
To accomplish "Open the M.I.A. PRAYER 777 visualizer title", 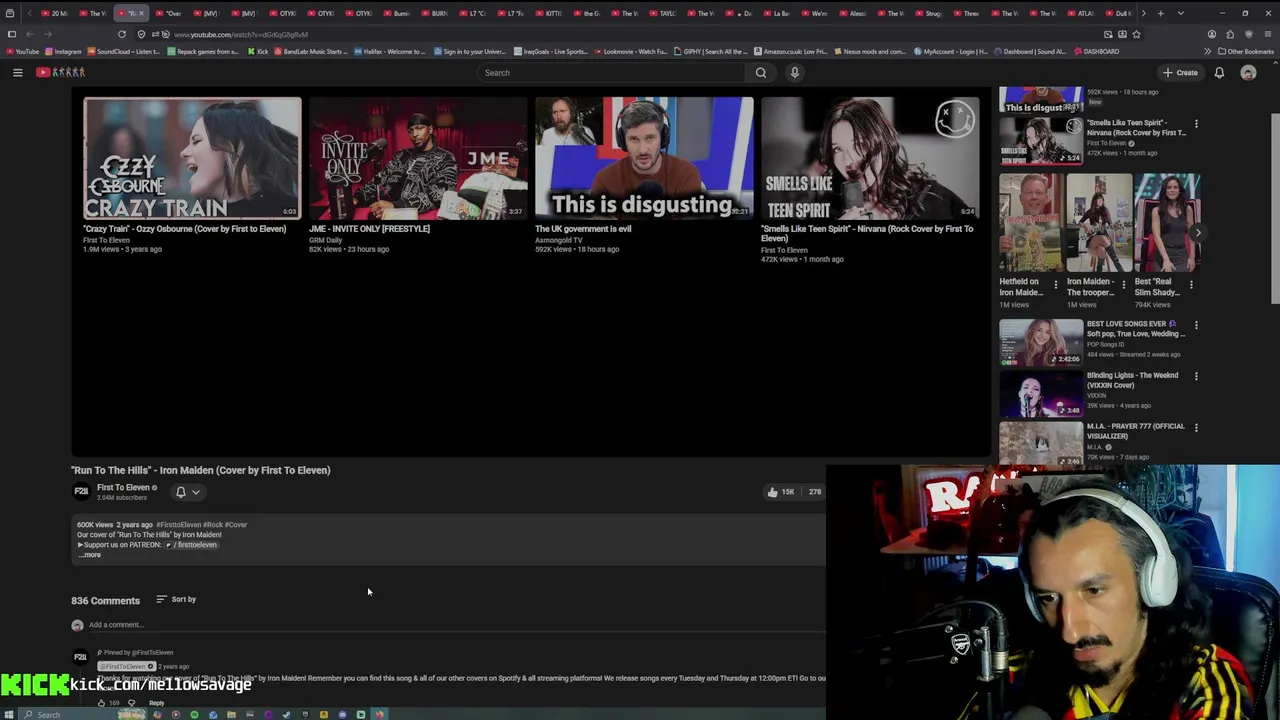I will [x=1136, y=431].
